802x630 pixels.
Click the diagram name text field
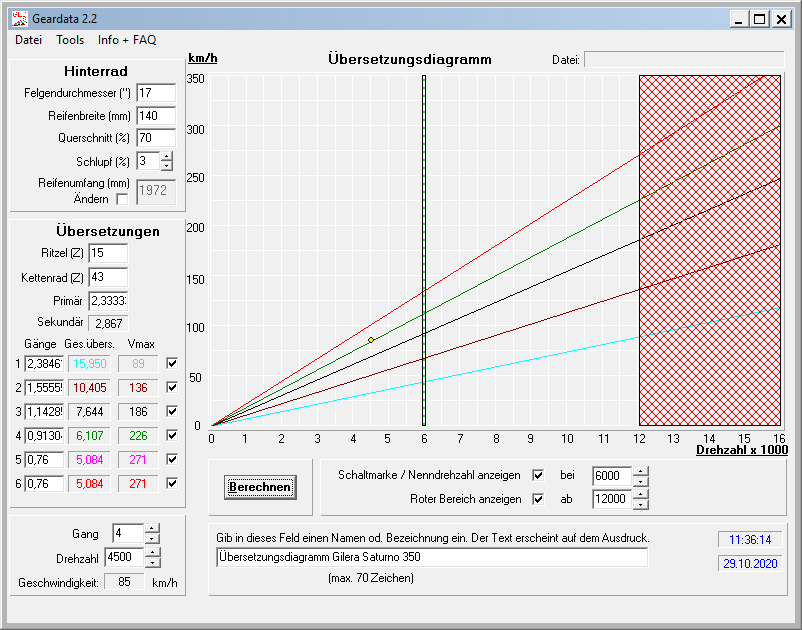point(431,557)
